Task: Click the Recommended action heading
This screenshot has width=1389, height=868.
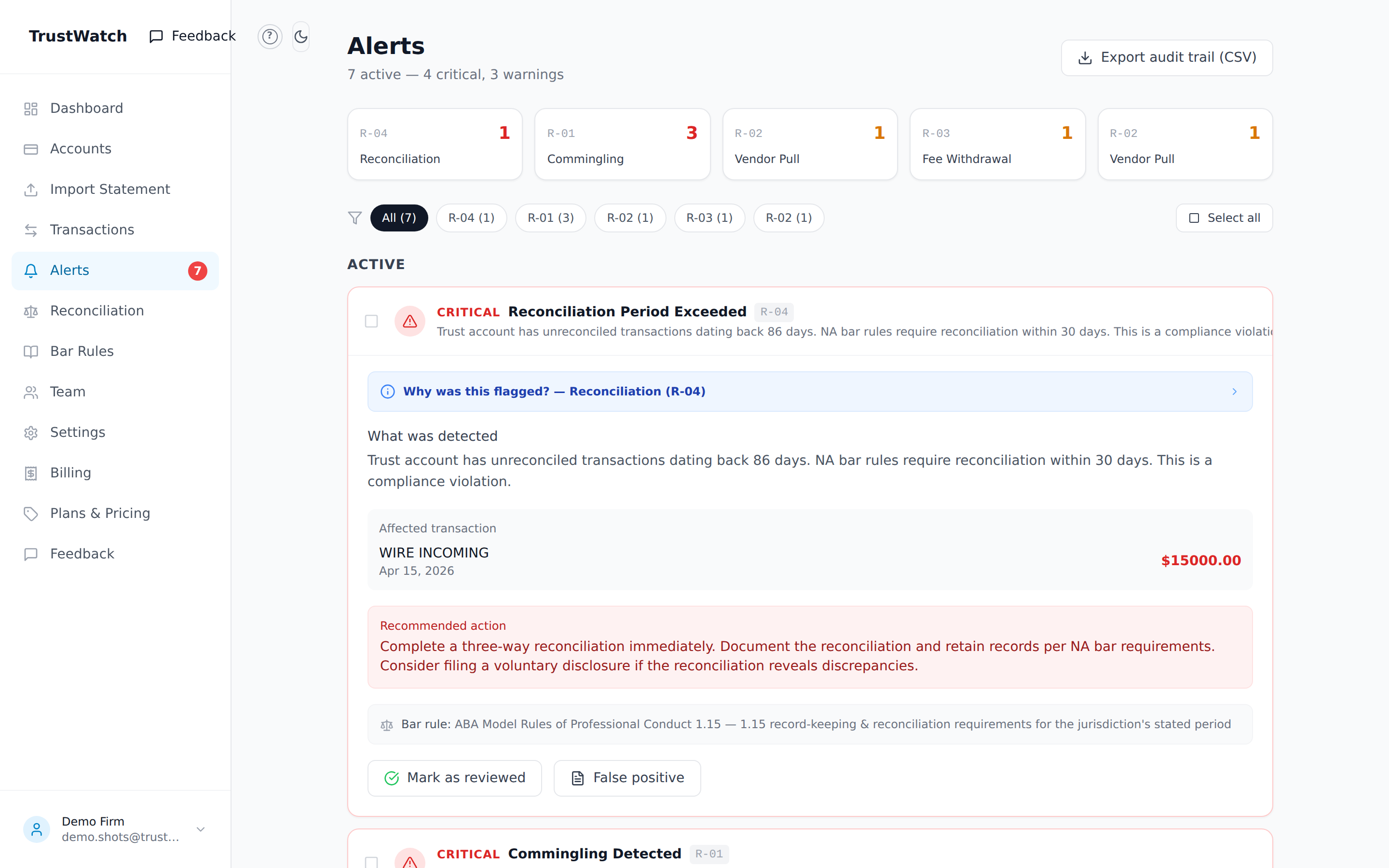Action: pos(443,626)
